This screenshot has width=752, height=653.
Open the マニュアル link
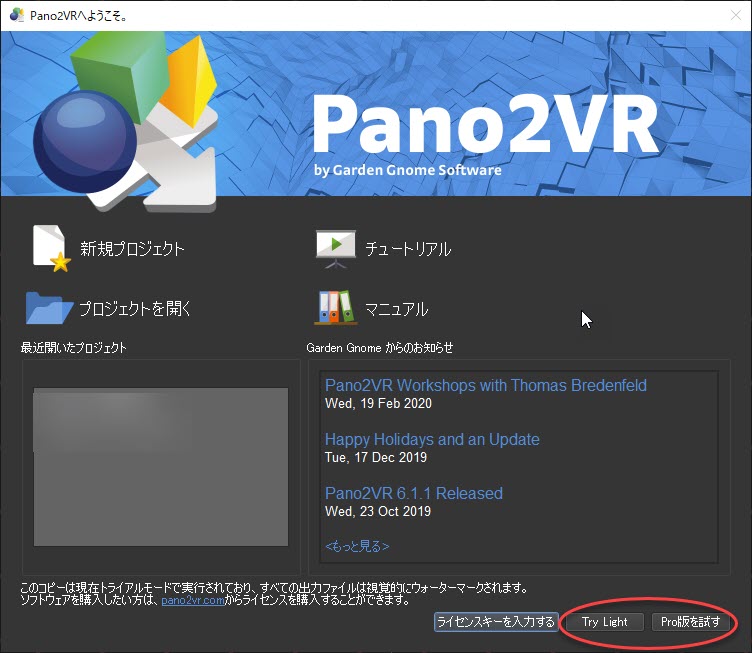397,309
